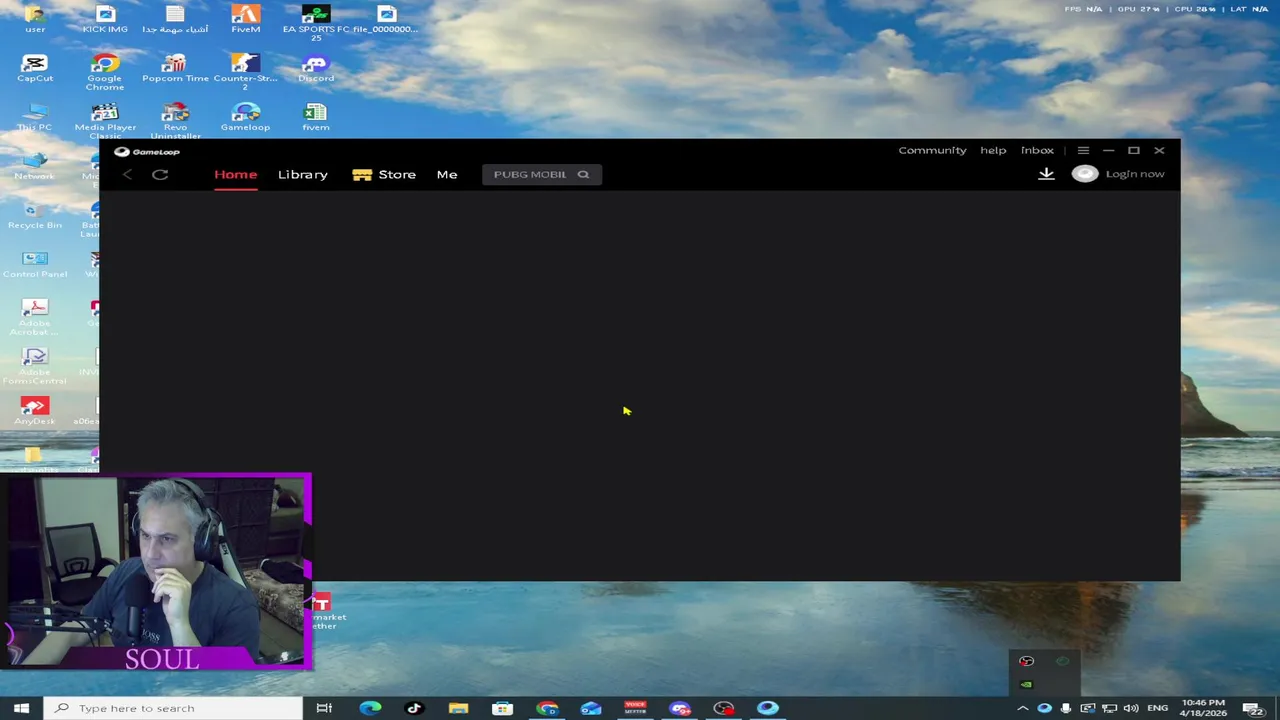The image size is (1280, 720).
Task: Click the profile avatar beside Login now
Action: click(x=1085, y=174)
